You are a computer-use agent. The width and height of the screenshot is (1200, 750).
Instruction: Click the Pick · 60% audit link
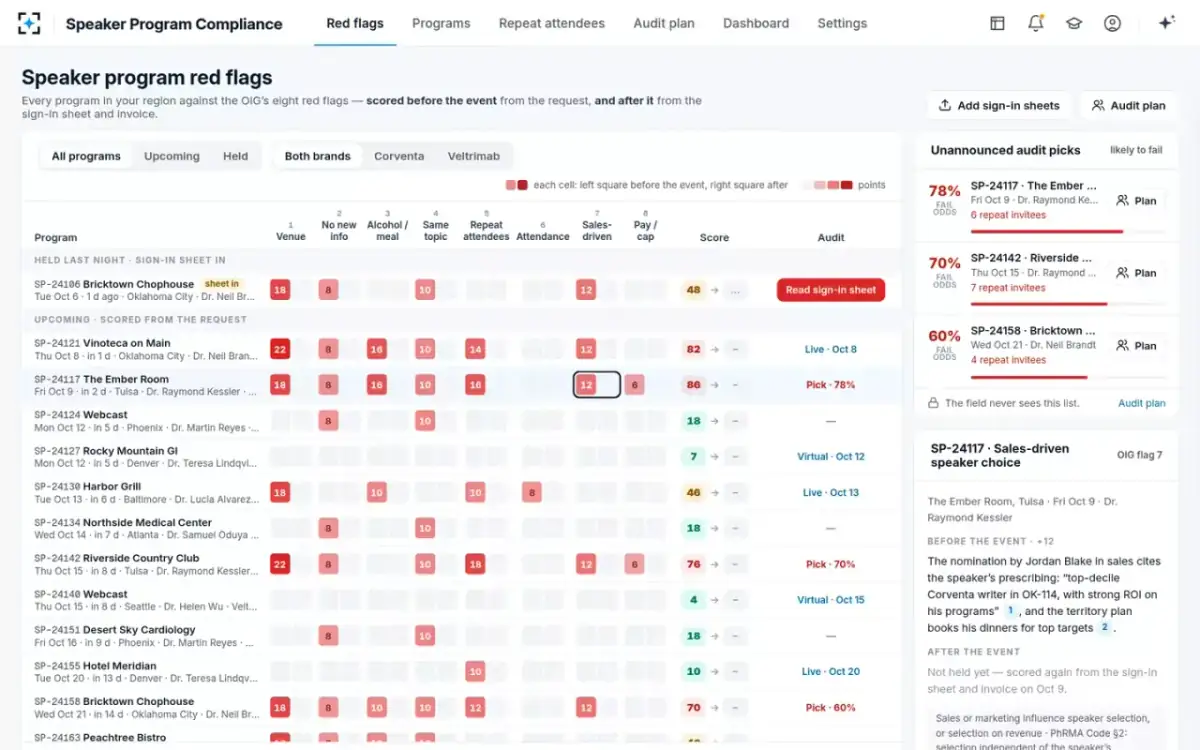[830, 708]
